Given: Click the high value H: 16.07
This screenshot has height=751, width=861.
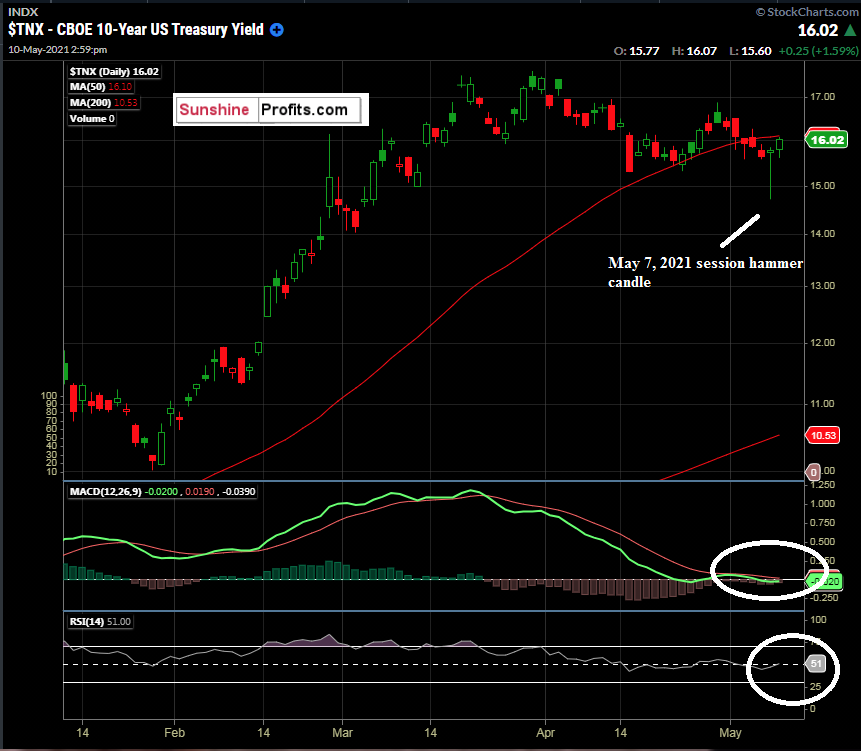Looking at the screenshot, I should pos(694,51).
